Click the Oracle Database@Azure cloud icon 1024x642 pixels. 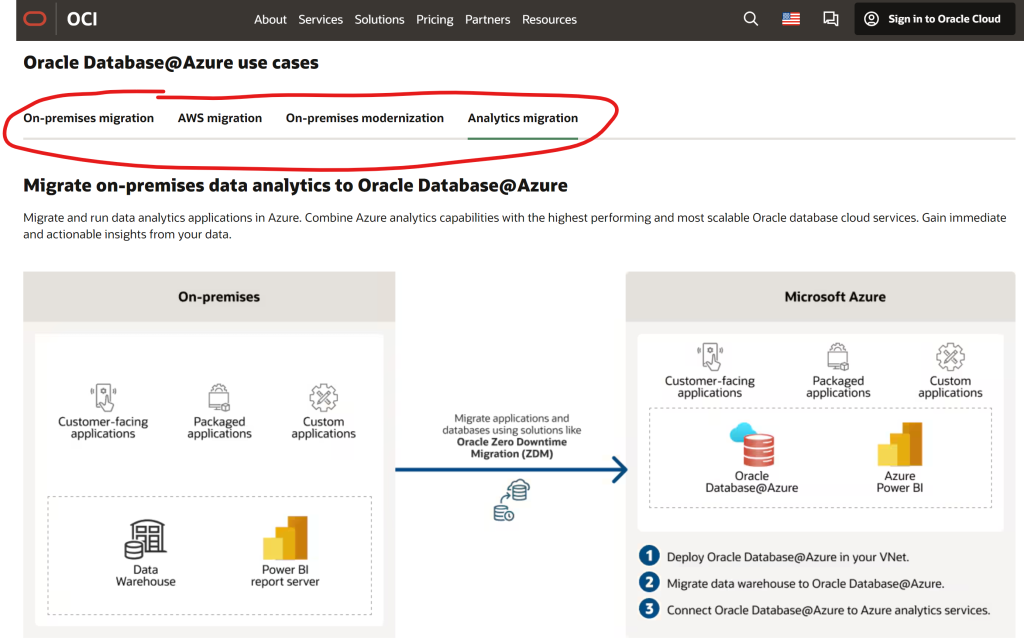point(751,446)
